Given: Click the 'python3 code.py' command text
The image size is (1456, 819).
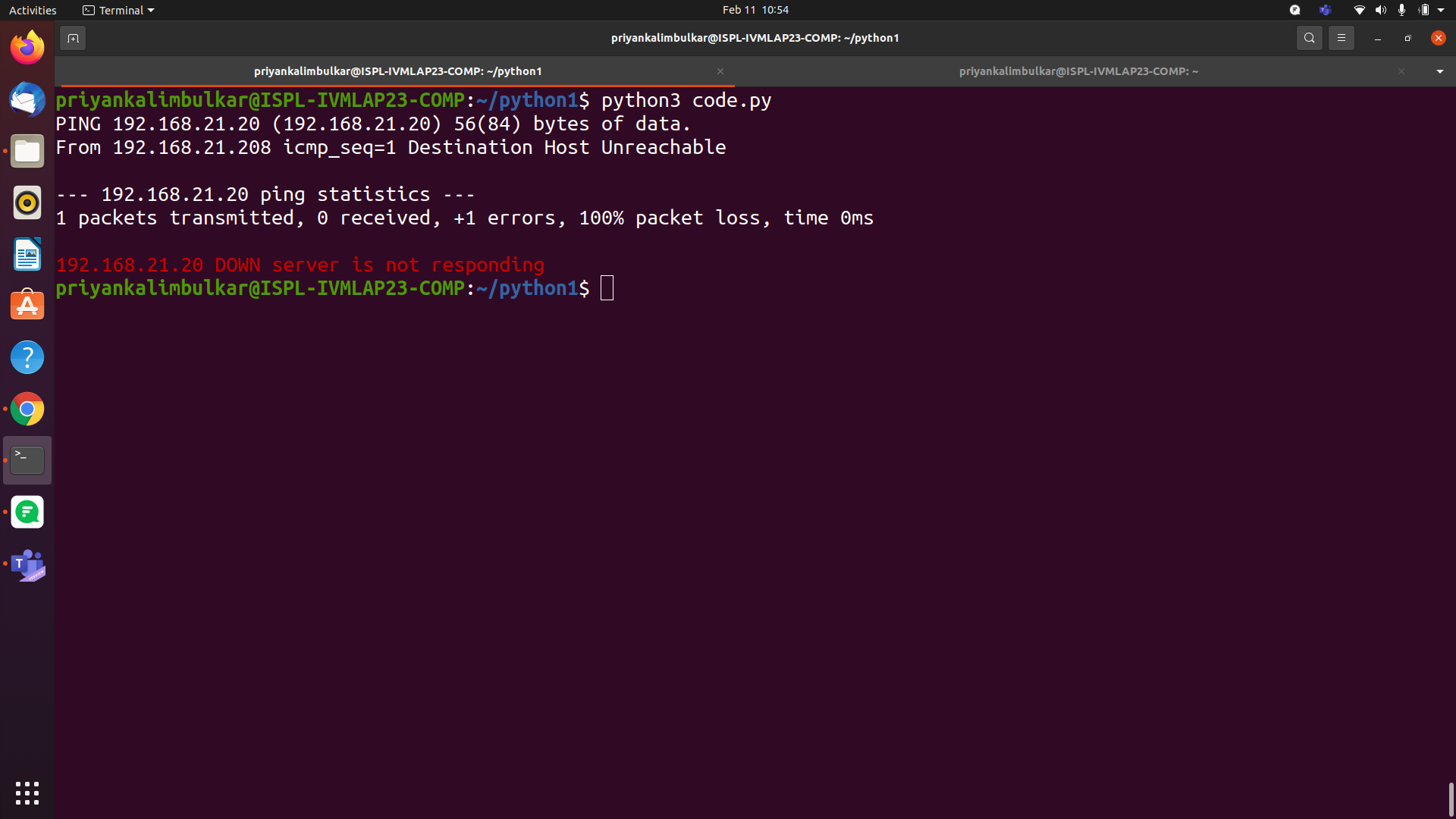Looking at the screenshot, I should (x=686, y=100).
